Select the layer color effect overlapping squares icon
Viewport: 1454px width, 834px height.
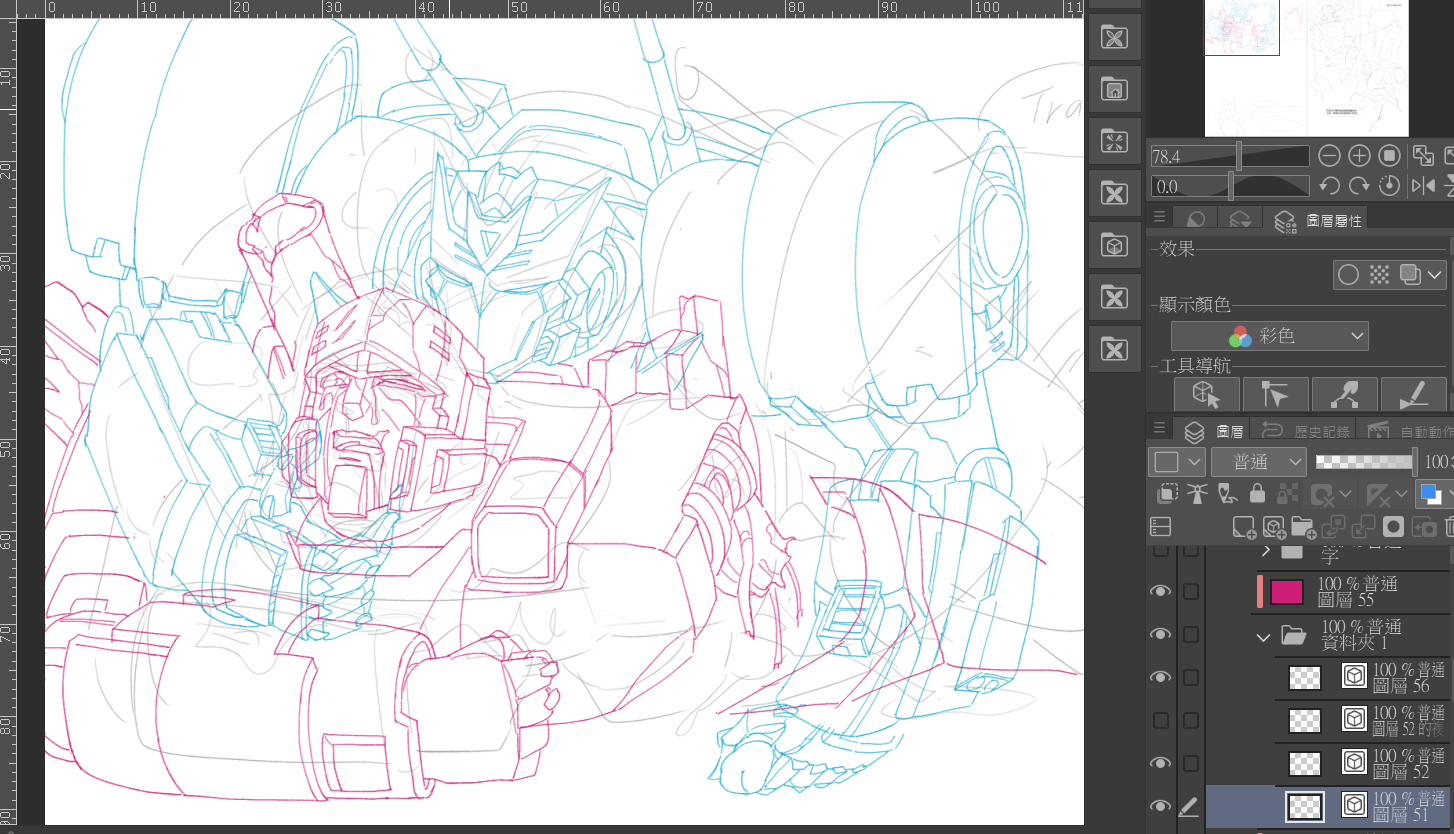[1410, 274]
